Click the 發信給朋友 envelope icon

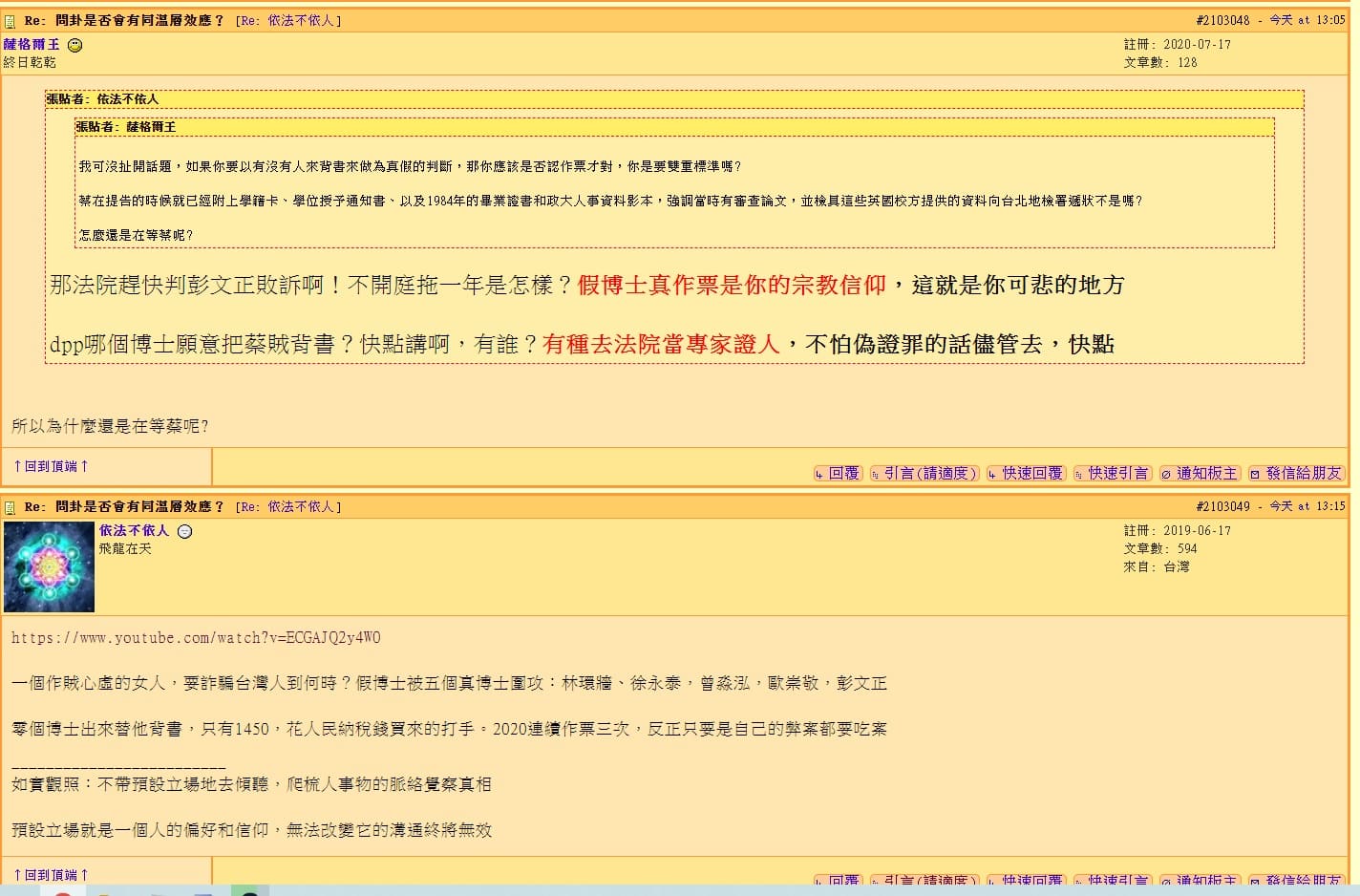(x=1253, y=473)
